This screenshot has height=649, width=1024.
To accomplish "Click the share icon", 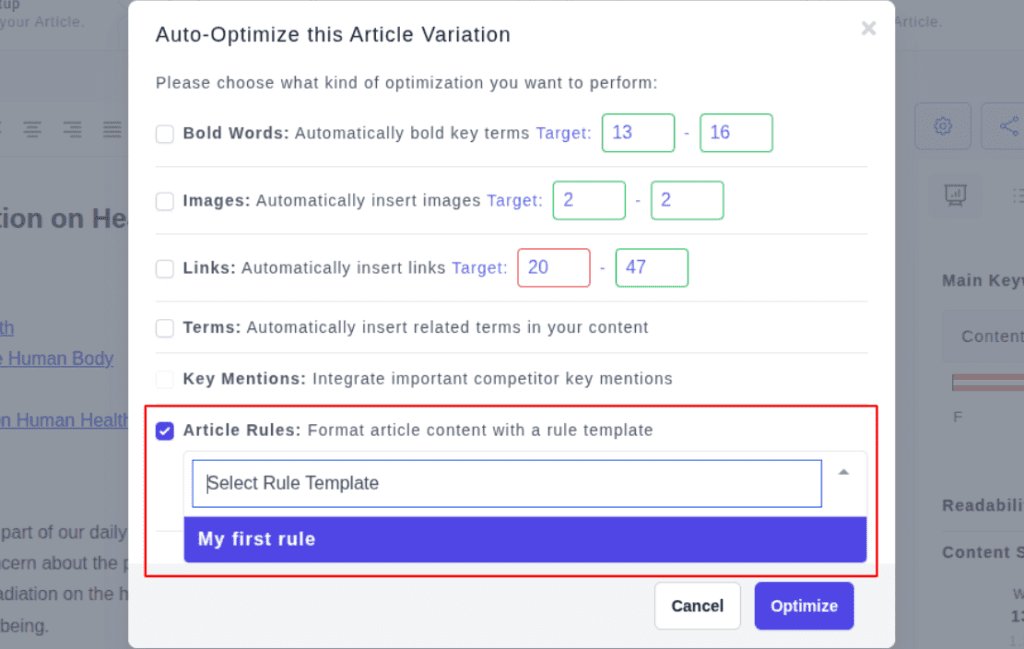I will click(1006, 126).
